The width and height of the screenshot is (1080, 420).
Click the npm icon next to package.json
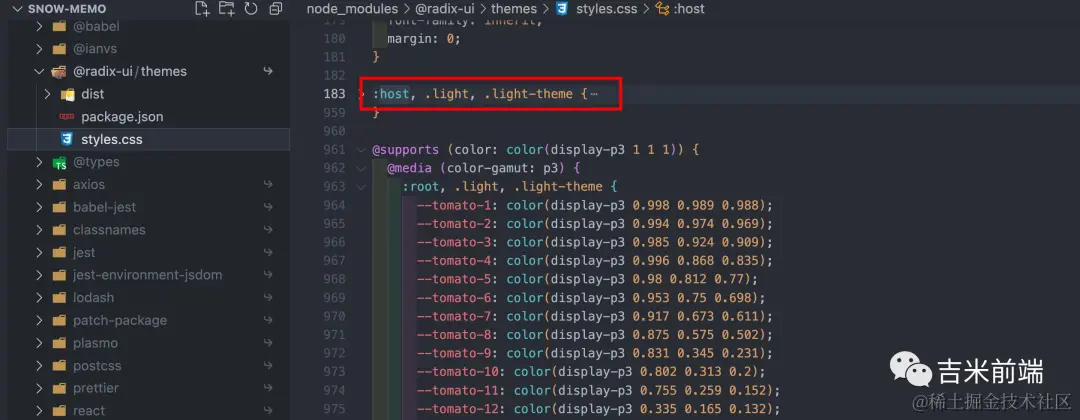pyautogui.click(x=67, y=116)
